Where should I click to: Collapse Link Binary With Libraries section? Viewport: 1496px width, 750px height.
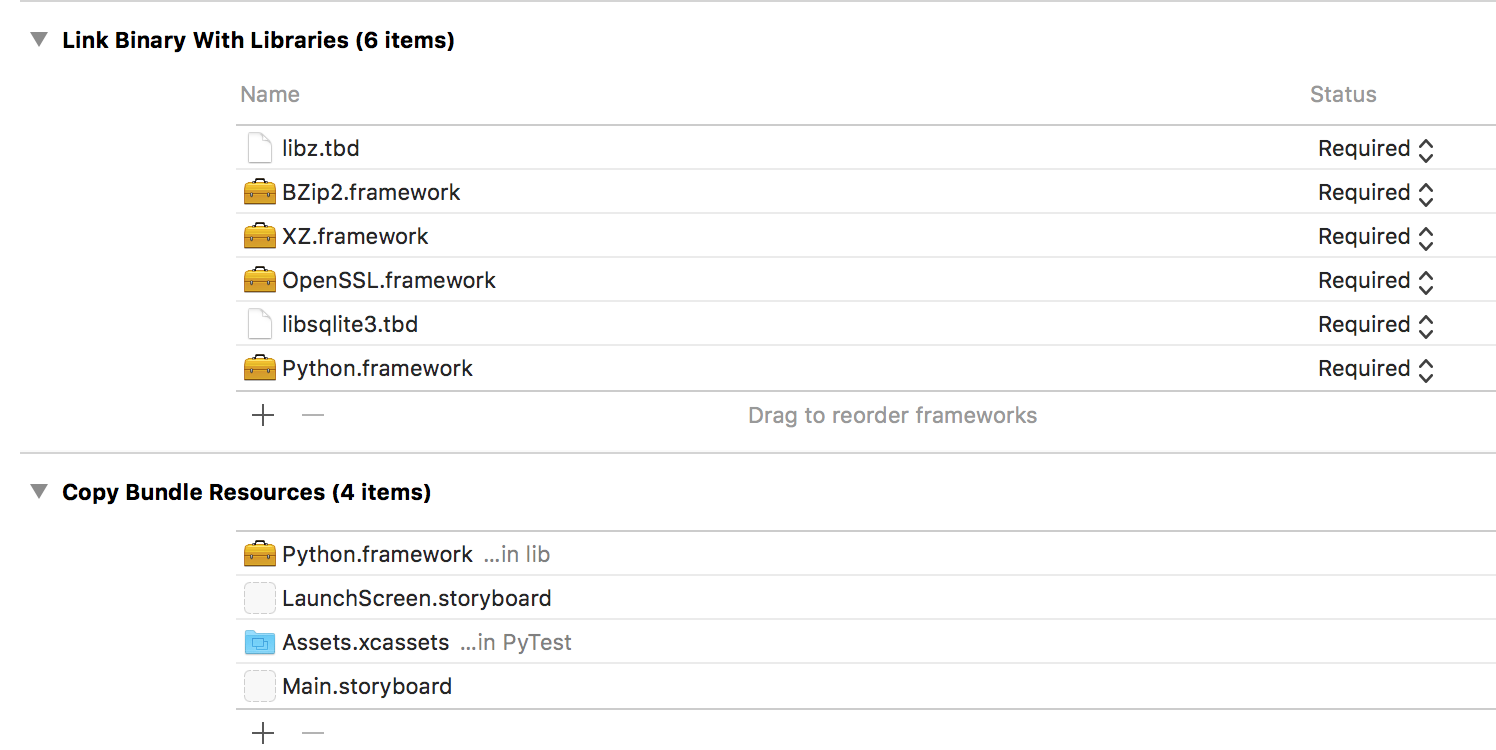point(39,40)
